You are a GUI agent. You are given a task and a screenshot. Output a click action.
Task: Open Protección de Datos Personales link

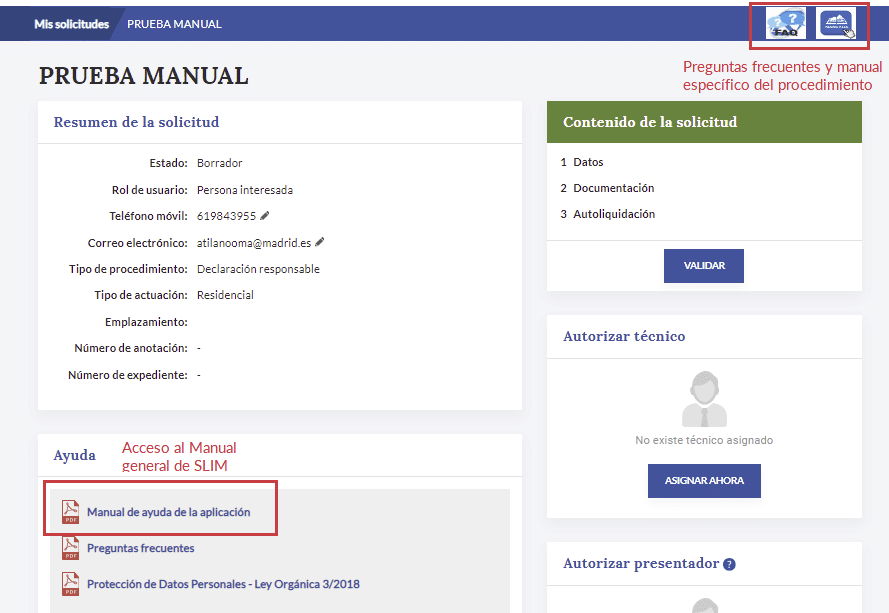[223, 584]
